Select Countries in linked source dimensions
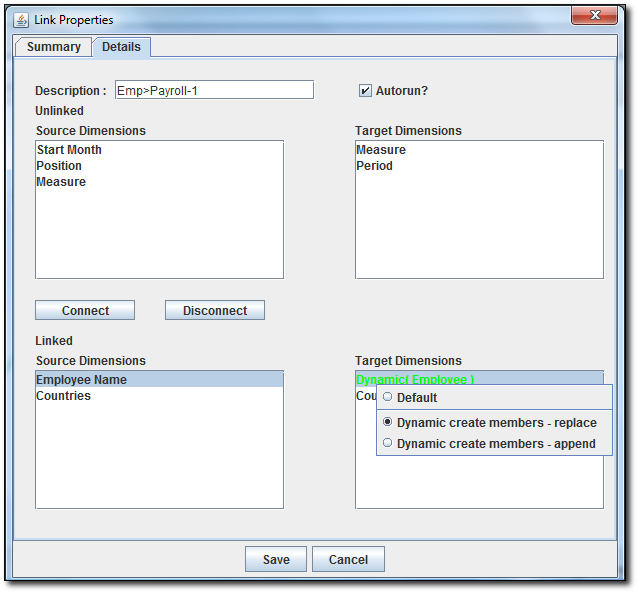The height and width of the screenshot is (593, 638). click(64, 396)
